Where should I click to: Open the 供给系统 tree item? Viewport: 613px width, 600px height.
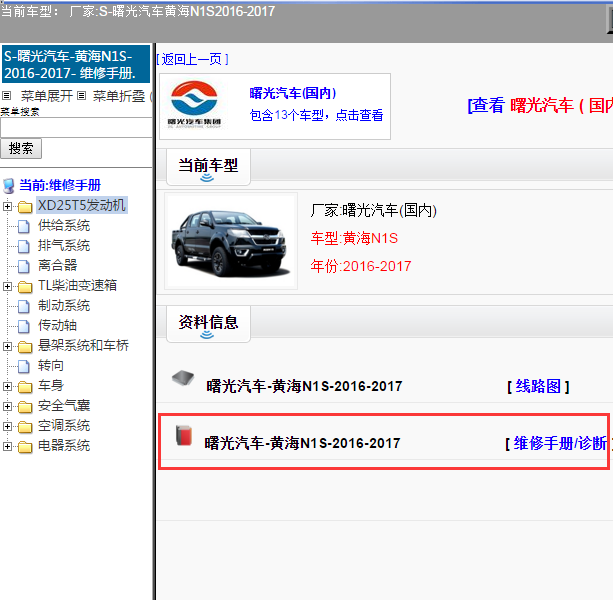click(x=64, y=225)
